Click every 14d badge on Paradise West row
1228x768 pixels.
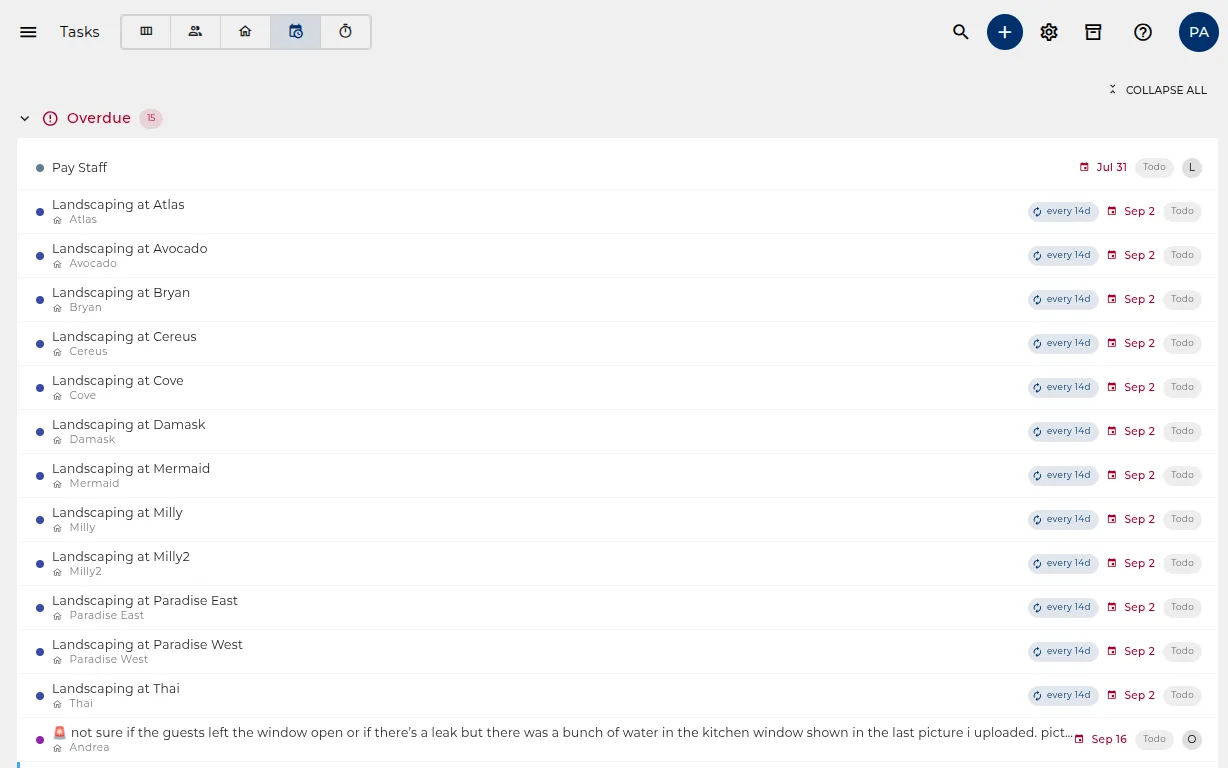(1063, 651)
